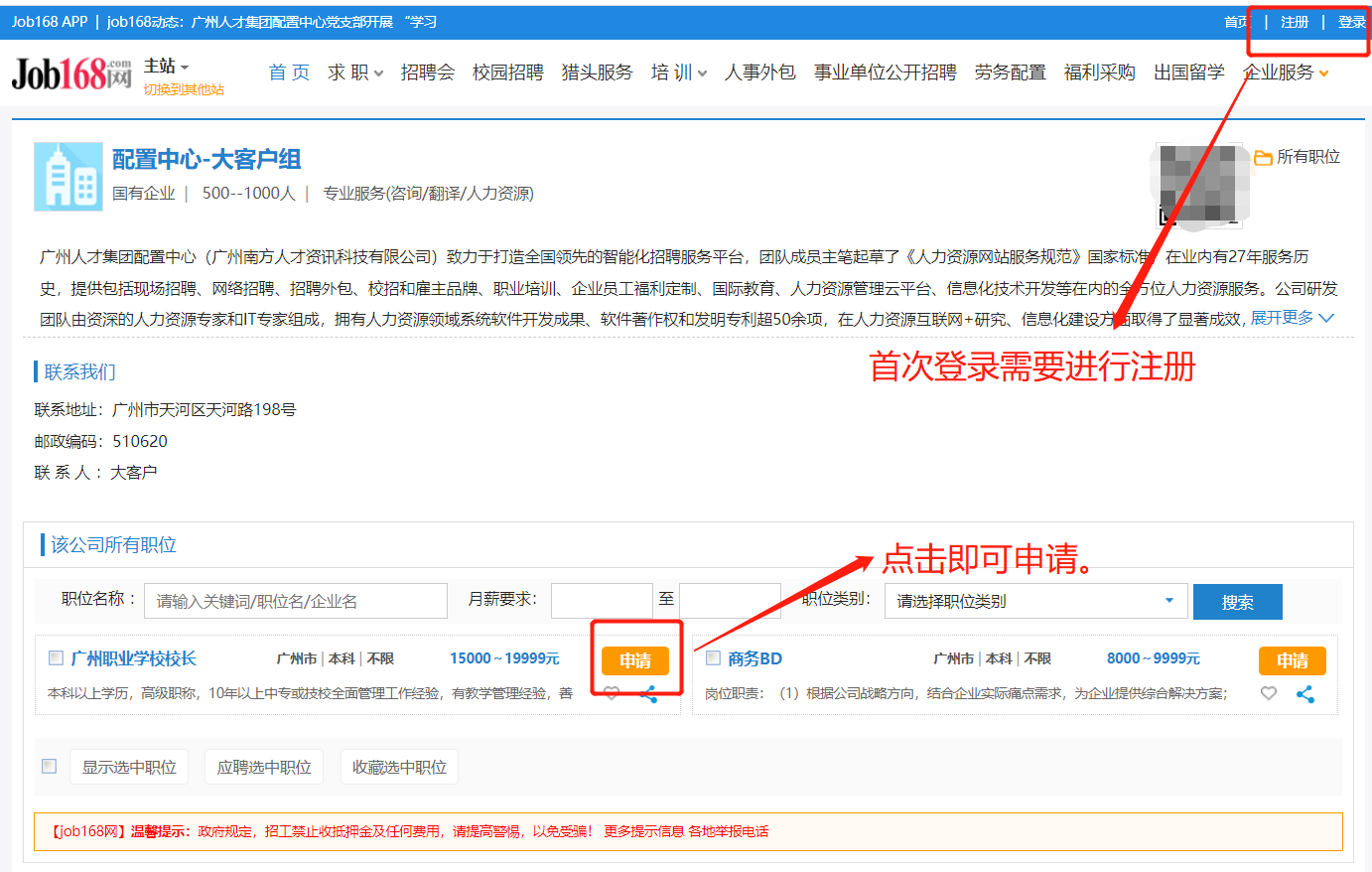Image resolution: width=1372 pixels, height=872 pixels.
Task: Tick the checkbox for 广州职业学校校长
Action: tap(57, 657)
